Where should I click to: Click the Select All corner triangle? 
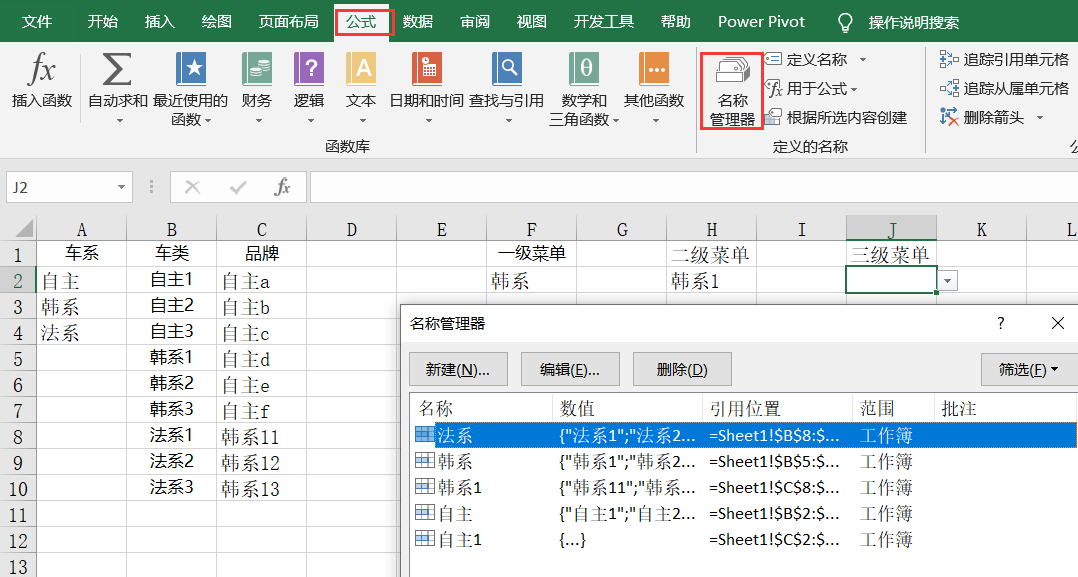point(24,229)
